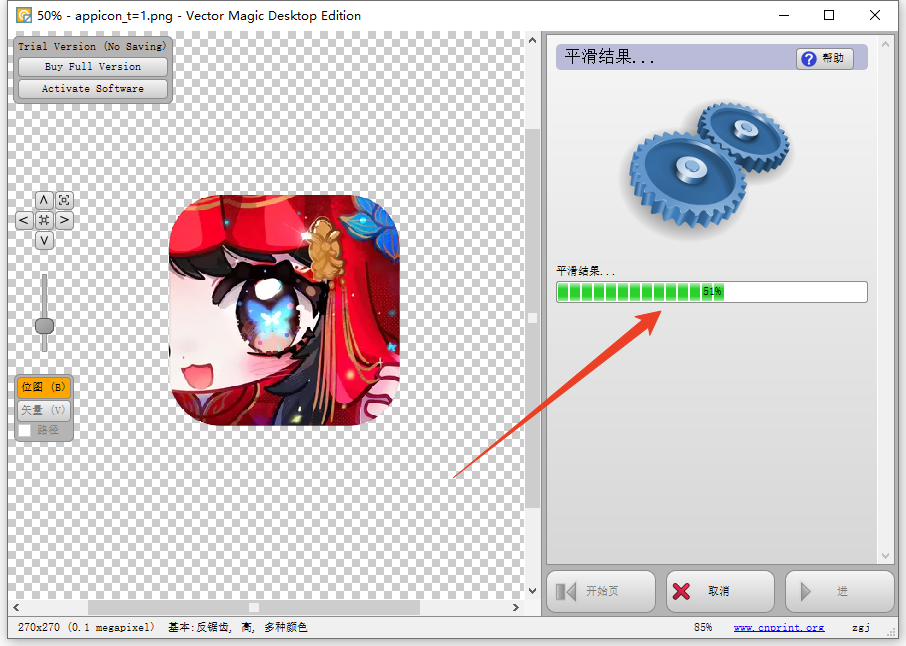Pan the view right with the arrow button
The width and height of the screenshot is (906, 646).
tap(64, 220)
